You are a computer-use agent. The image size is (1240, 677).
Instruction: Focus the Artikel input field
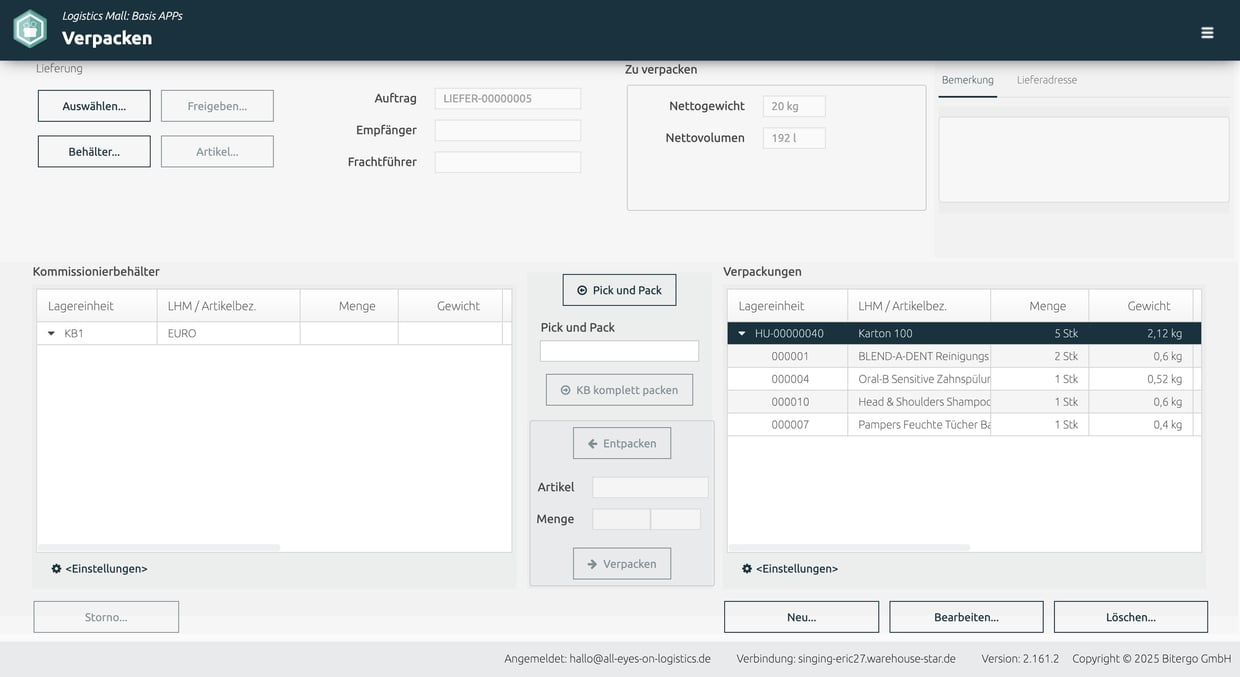[x=650, y=487]
